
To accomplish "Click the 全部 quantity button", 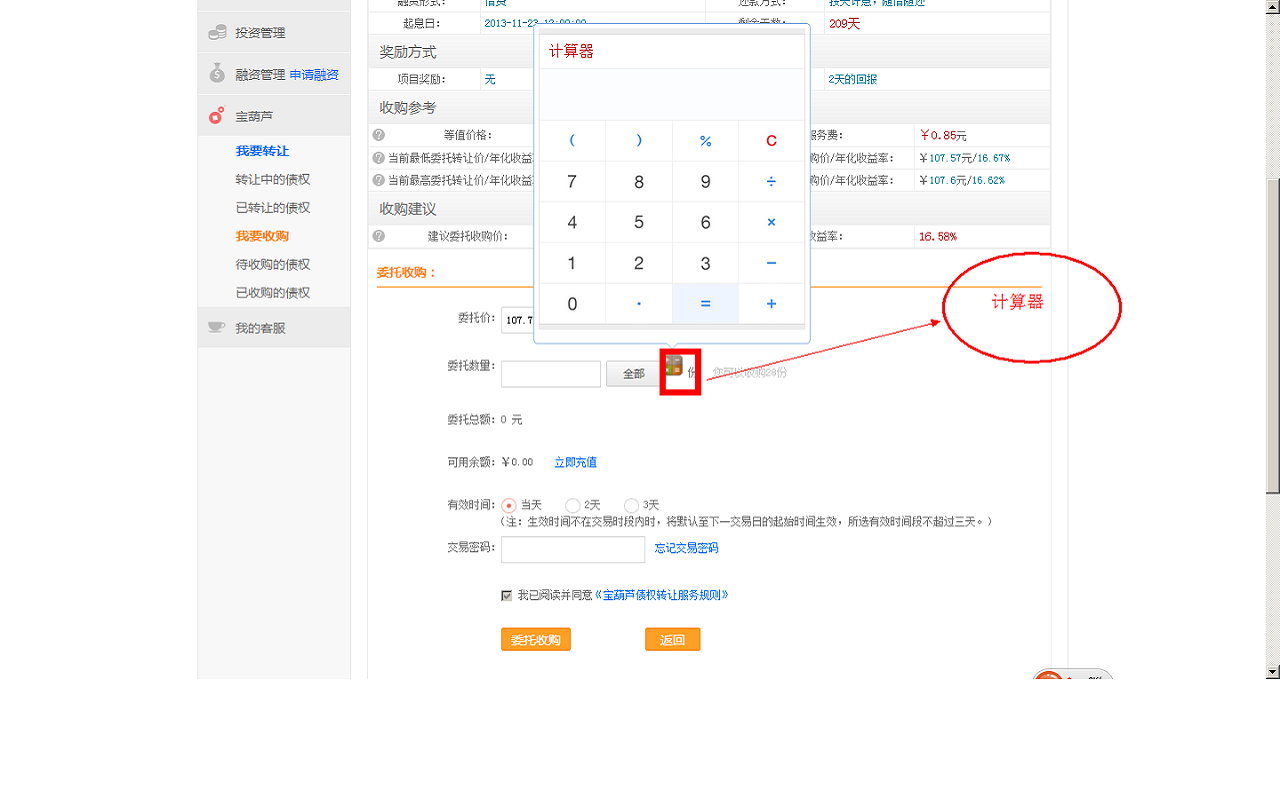I will click(x=634, y=374).
